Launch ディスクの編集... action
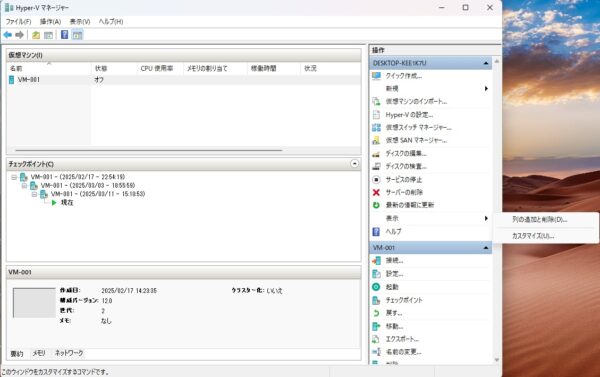This screenshot has height=377, width=600. 406,153
